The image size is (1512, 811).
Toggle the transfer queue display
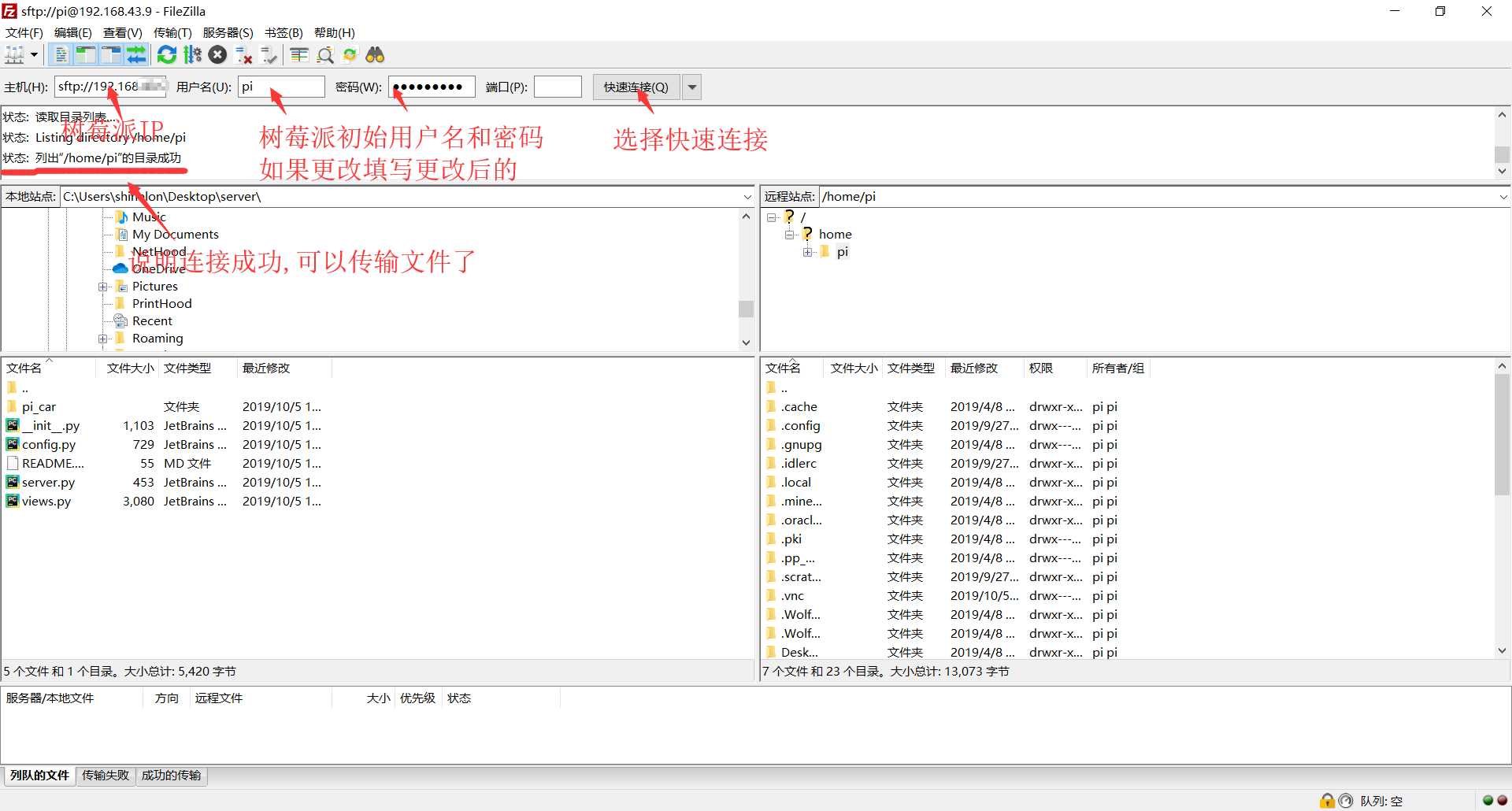click(136, 55)
